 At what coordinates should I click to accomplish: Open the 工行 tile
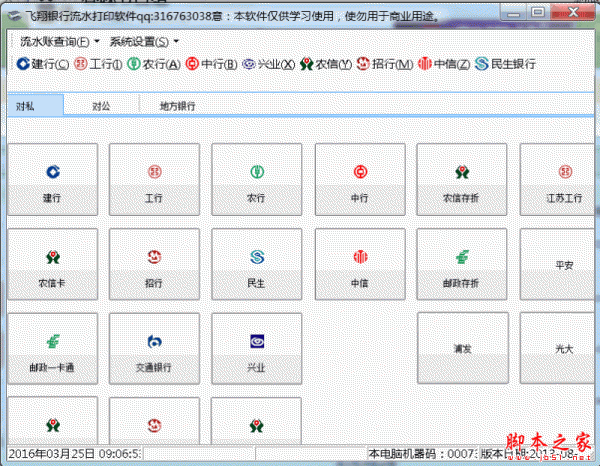tap(154, 179)
